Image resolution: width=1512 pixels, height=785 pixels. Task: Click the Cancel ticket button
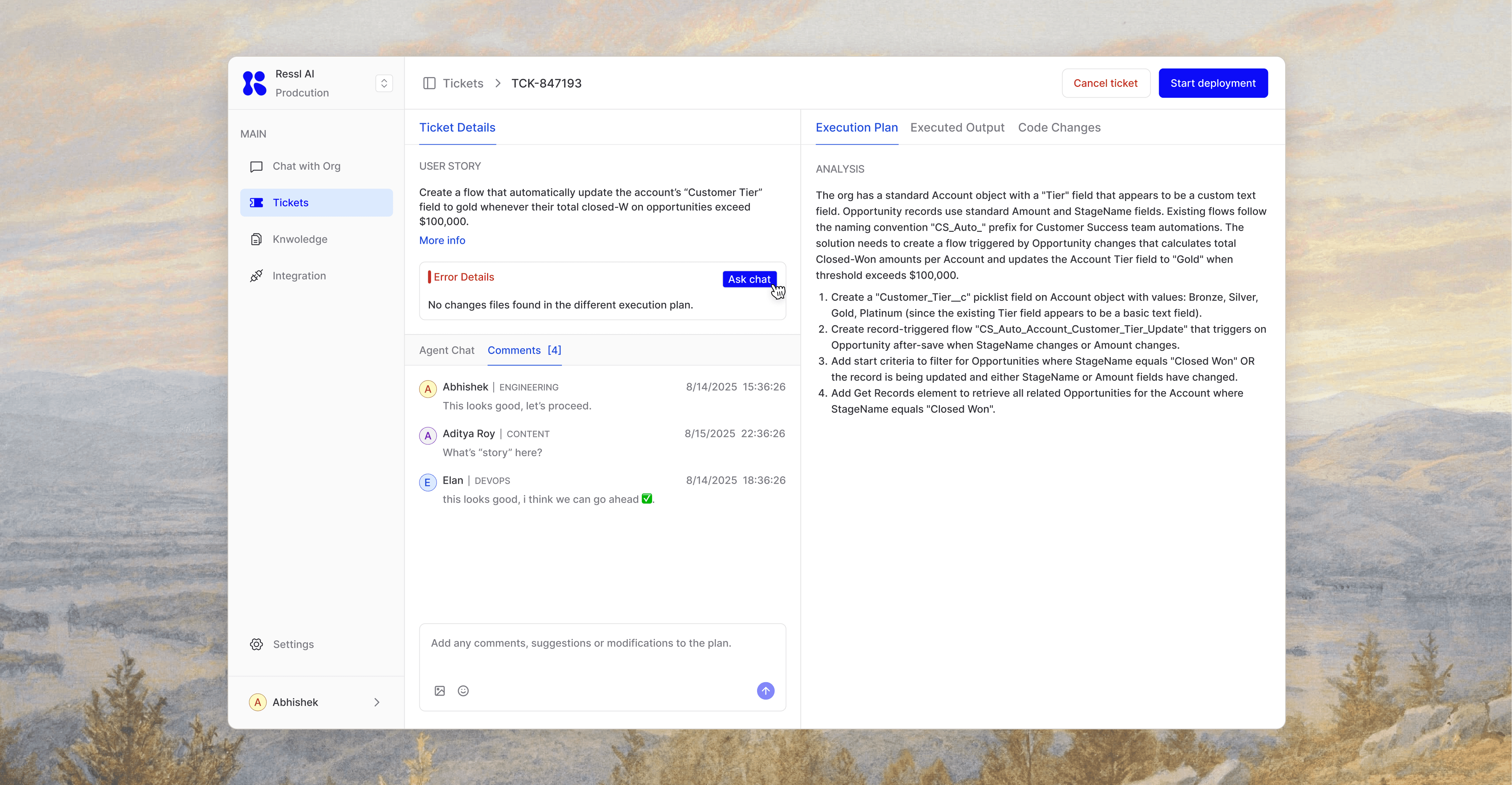point(1105,83)
